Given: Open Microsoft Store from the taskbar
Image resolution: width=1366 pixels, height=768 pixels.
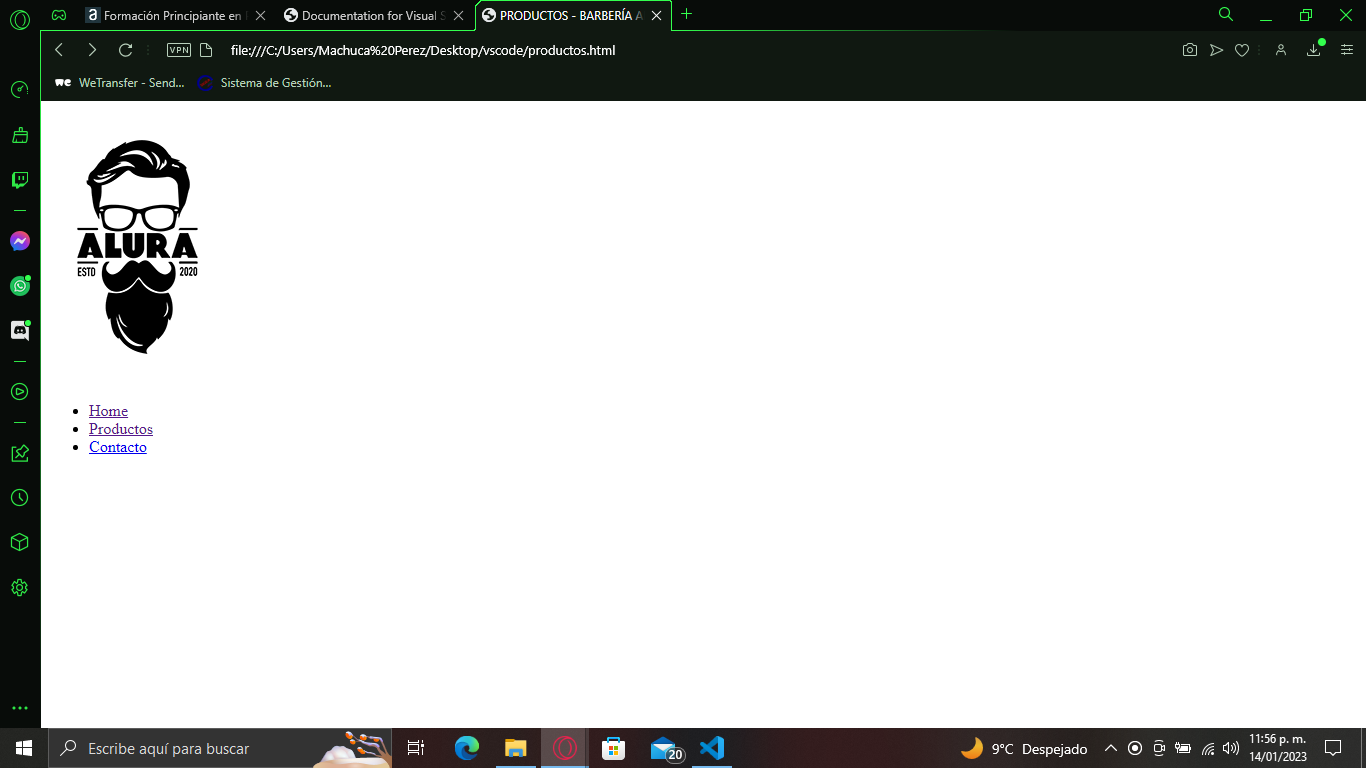Looking at the screenshot, I should [x=614, y=748].
